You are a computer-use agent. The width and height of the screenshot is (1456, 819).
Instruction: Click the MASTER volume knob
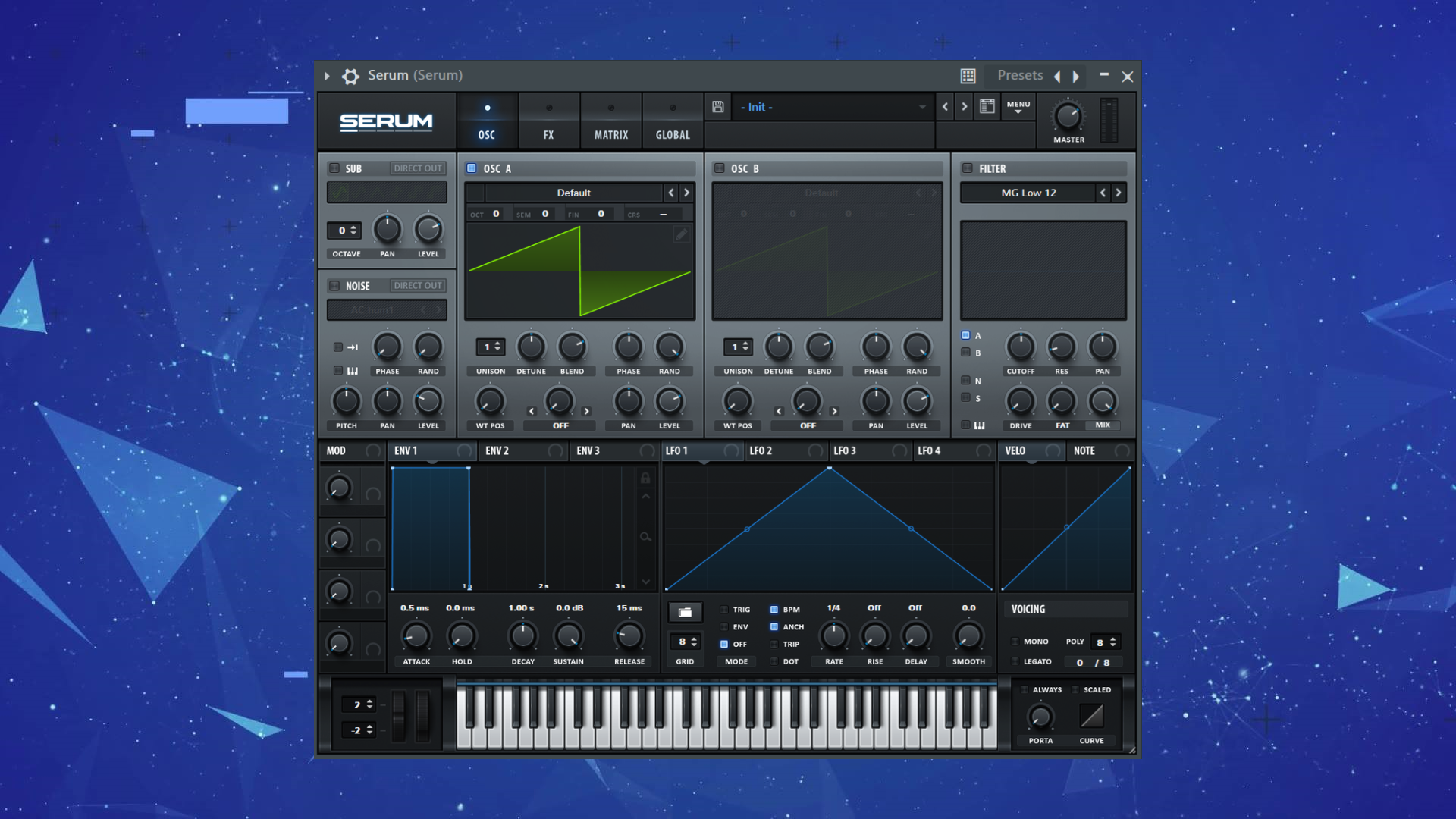1068,116
